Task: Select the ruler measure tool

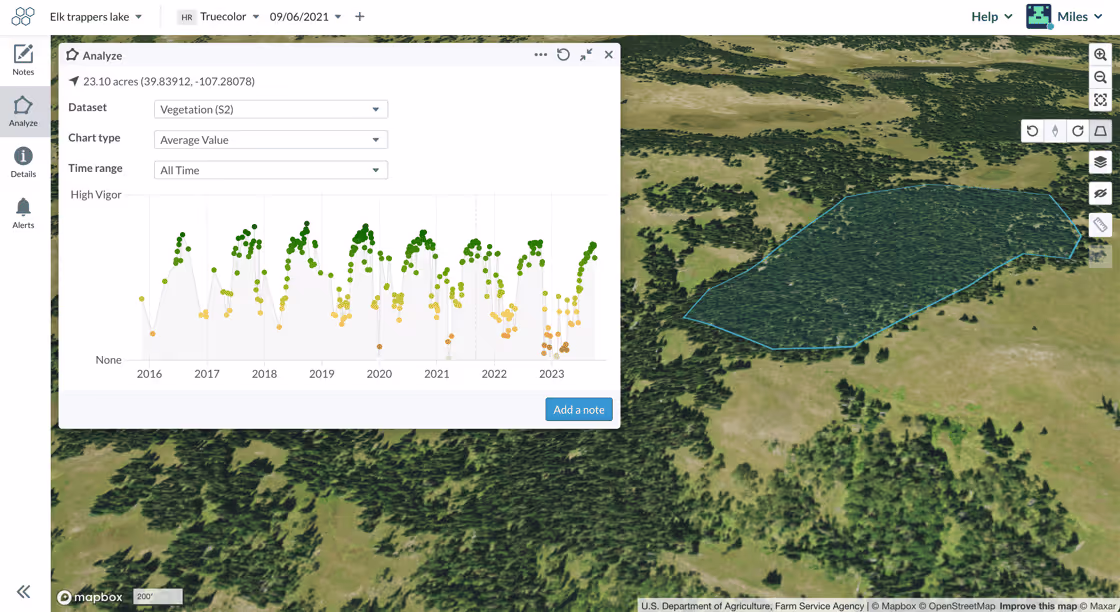Action: 1100,225
